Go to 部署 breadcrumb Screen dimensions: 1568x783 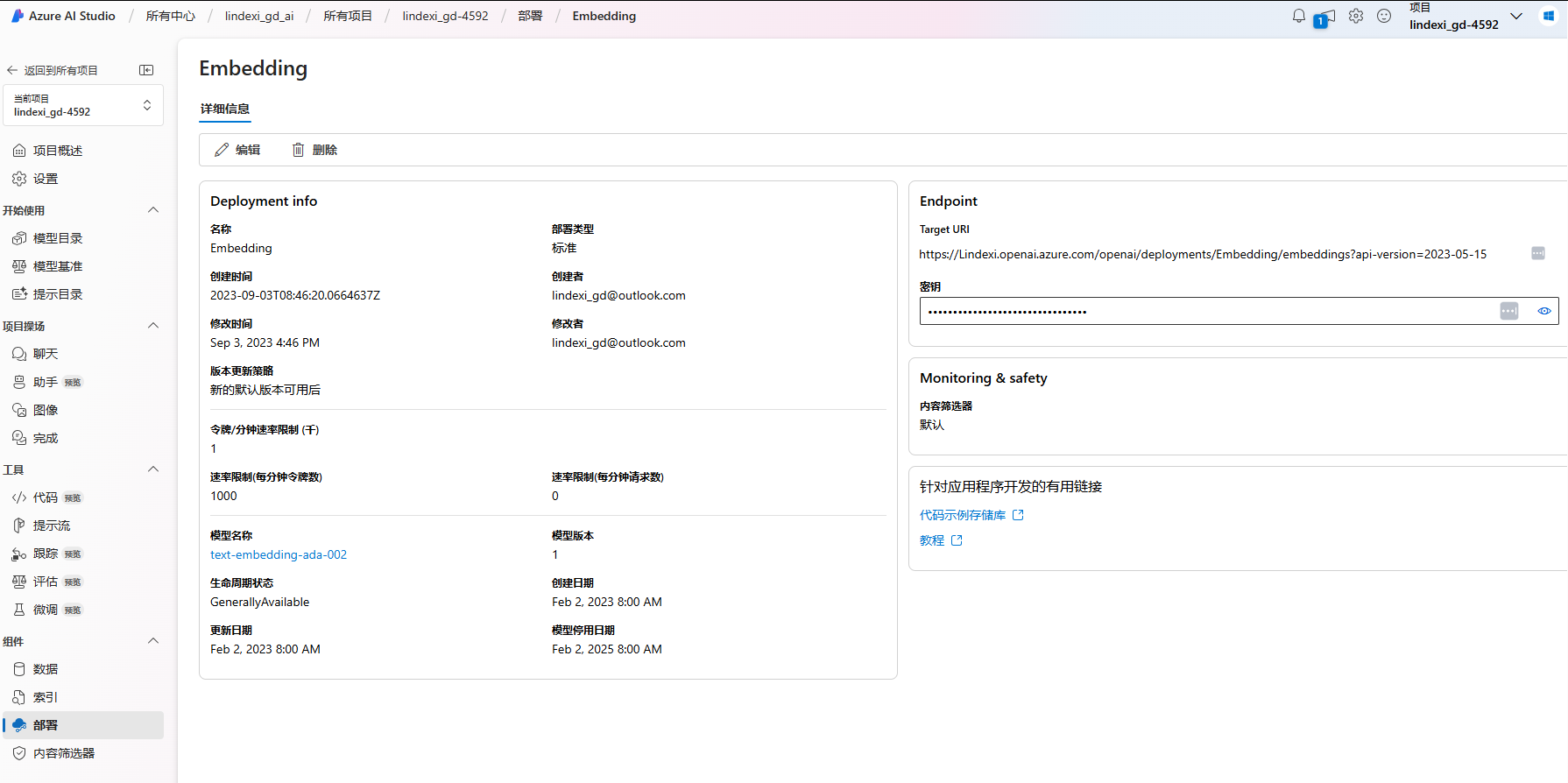[x=530, y=16]
